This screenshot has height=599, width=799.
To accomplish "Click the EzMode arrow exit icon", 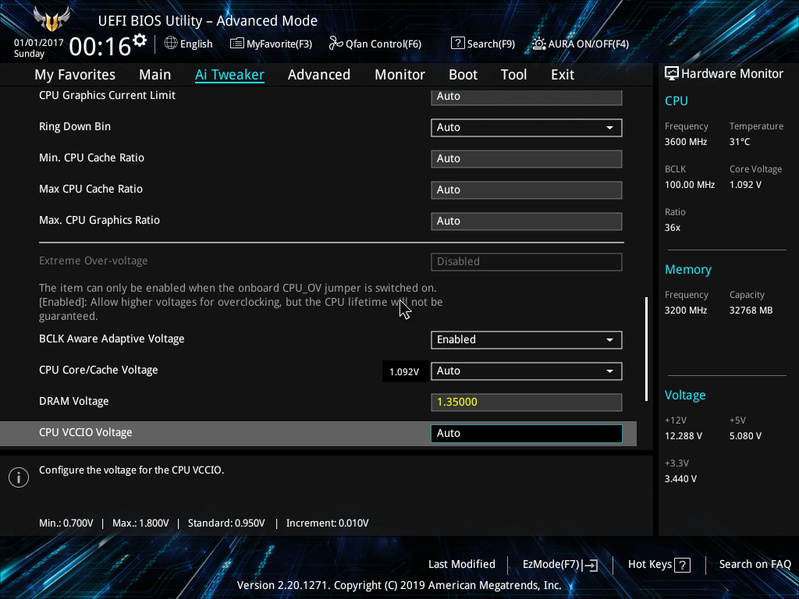I will click(x=590, y=565).
